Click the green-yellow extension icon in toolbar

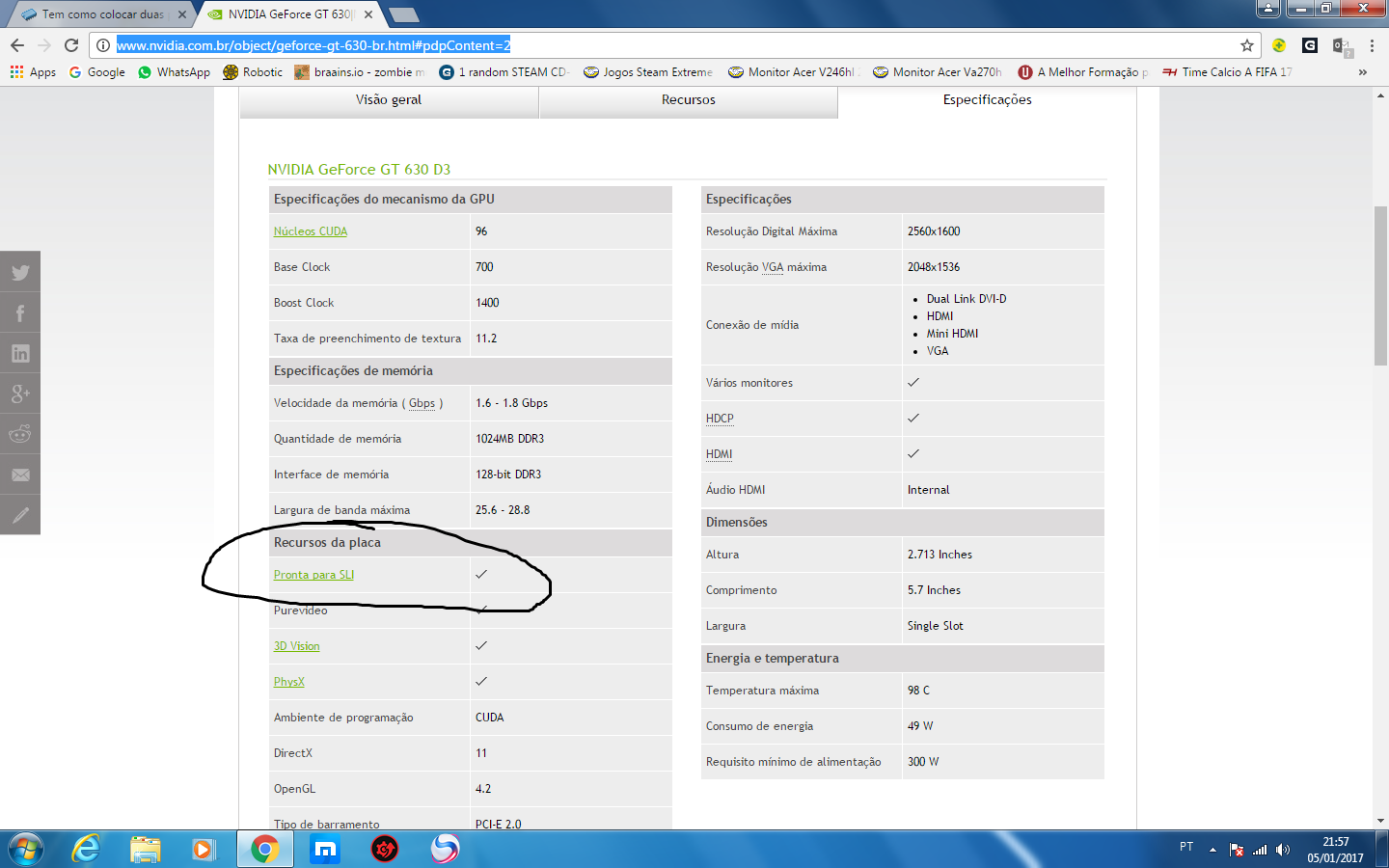(x=1279, y=45)
